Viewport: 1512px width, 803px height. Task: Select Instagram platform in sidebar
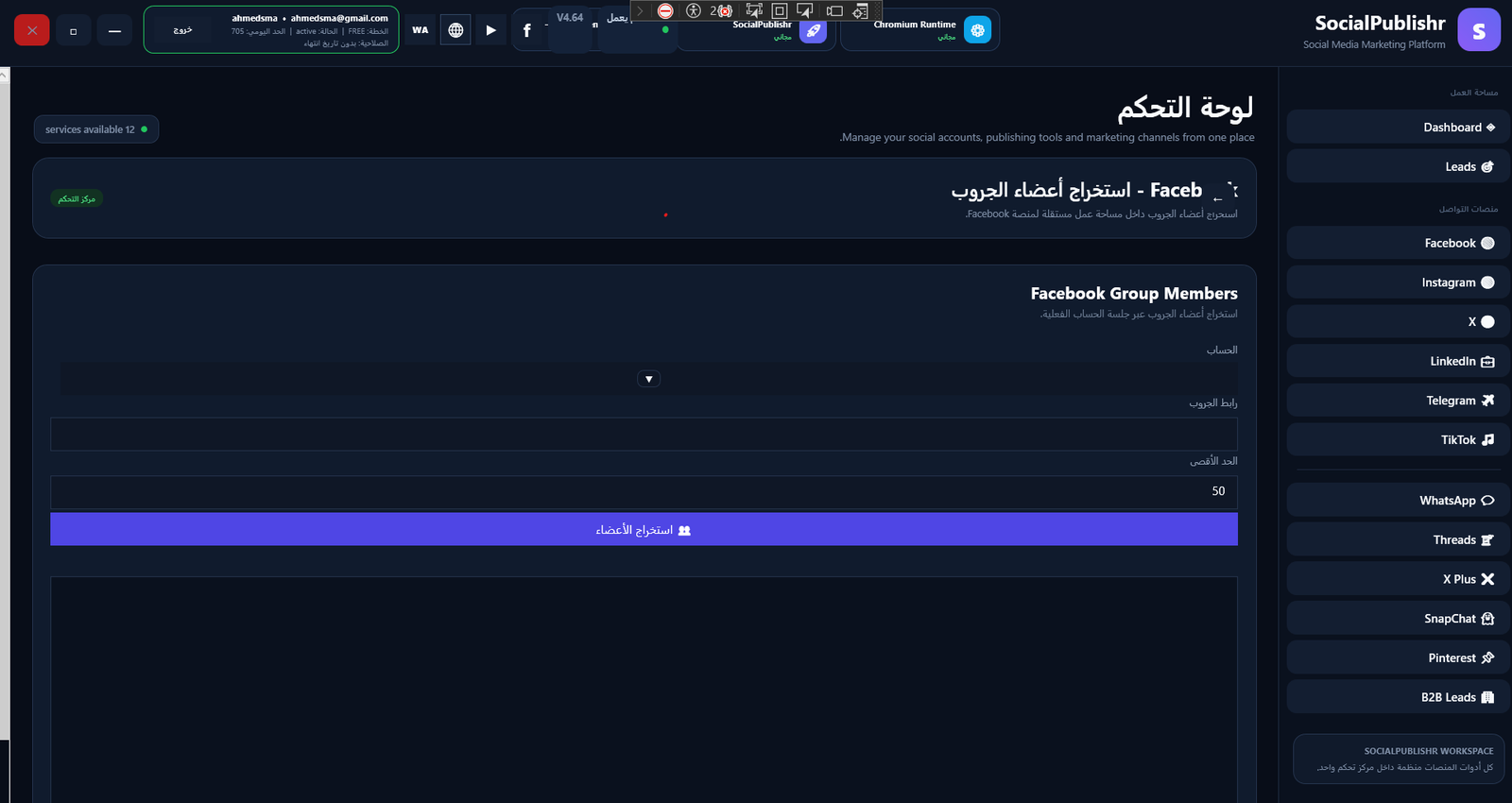point(1398,282)
